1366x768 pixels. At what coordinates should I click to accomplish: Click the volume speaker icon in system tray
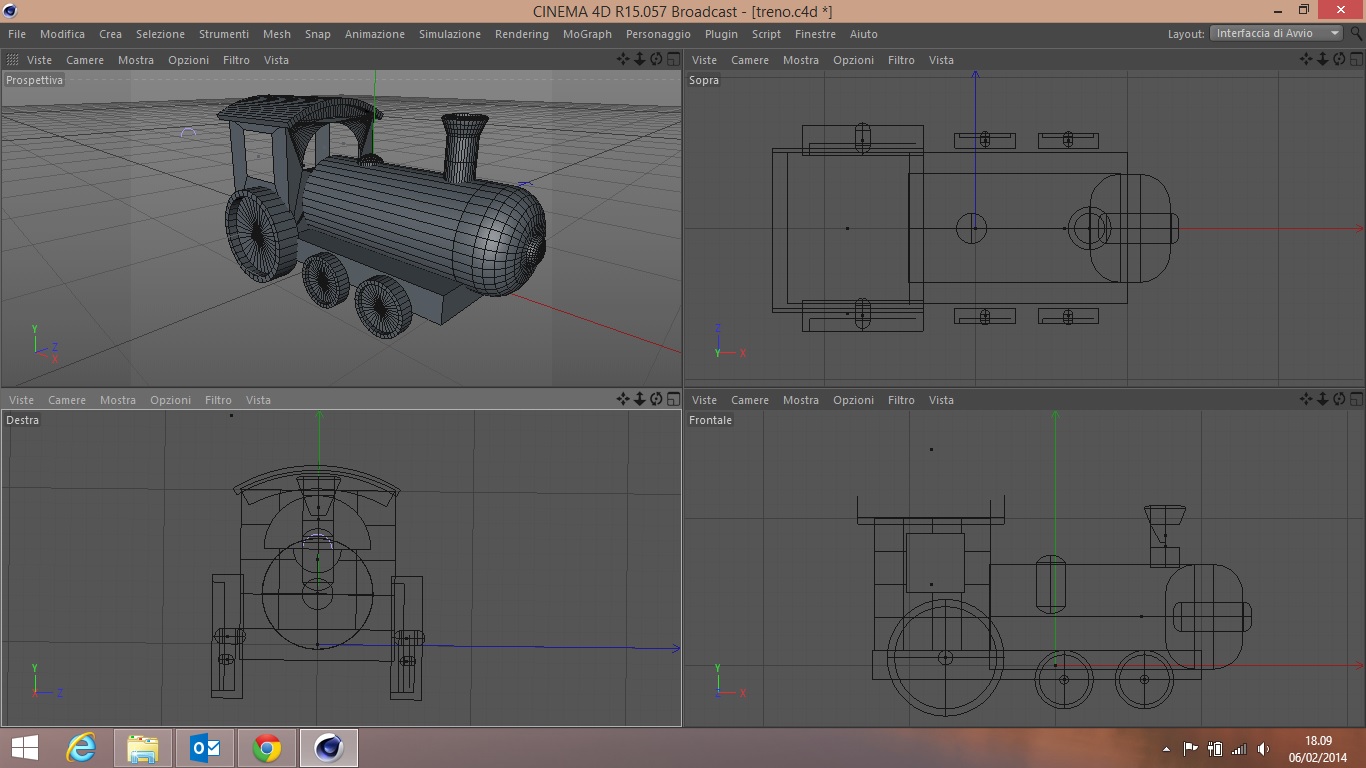tap(1263, 748)
